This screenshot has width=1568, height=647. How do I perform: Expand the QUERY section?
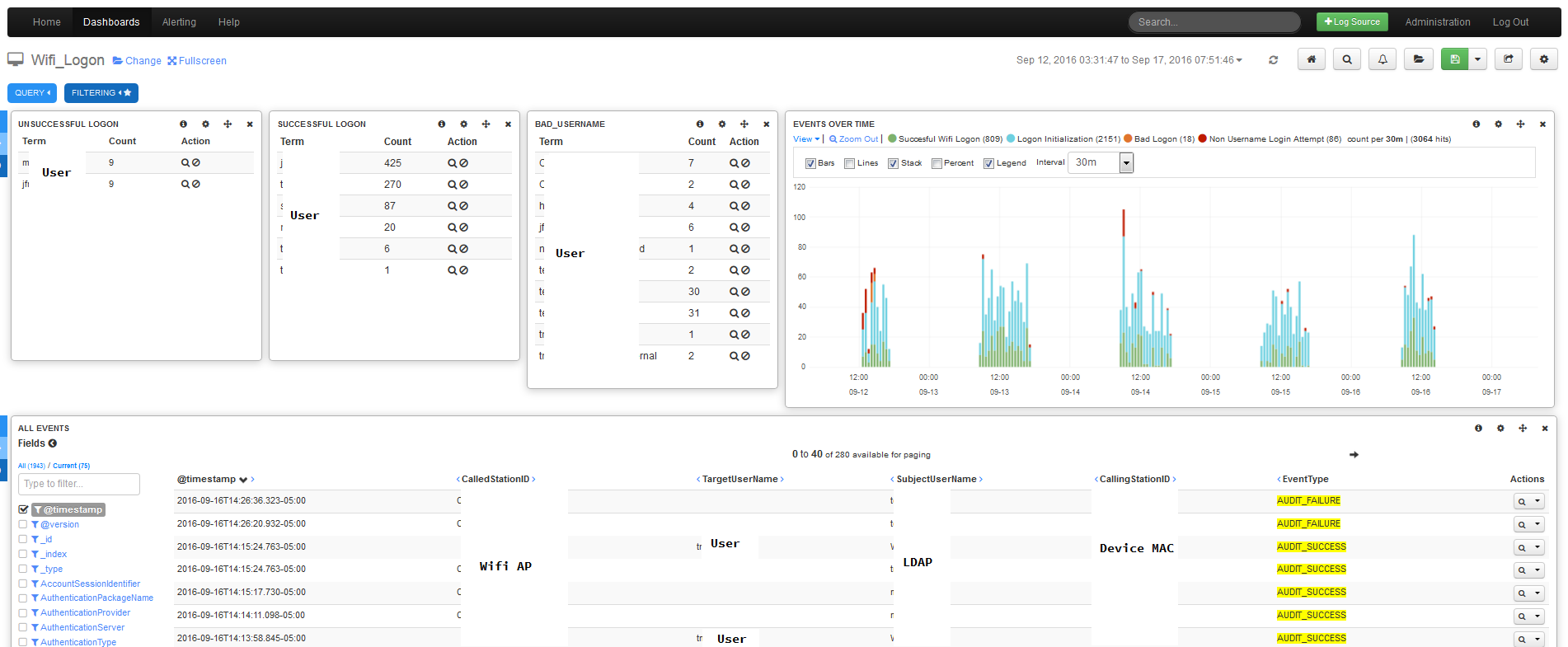point(32,93)
